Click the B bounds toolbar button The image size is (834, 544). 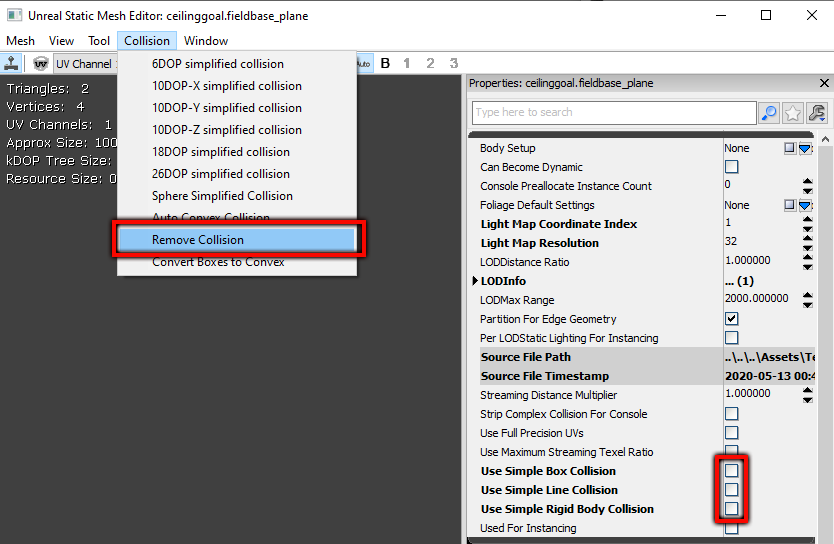386,64
